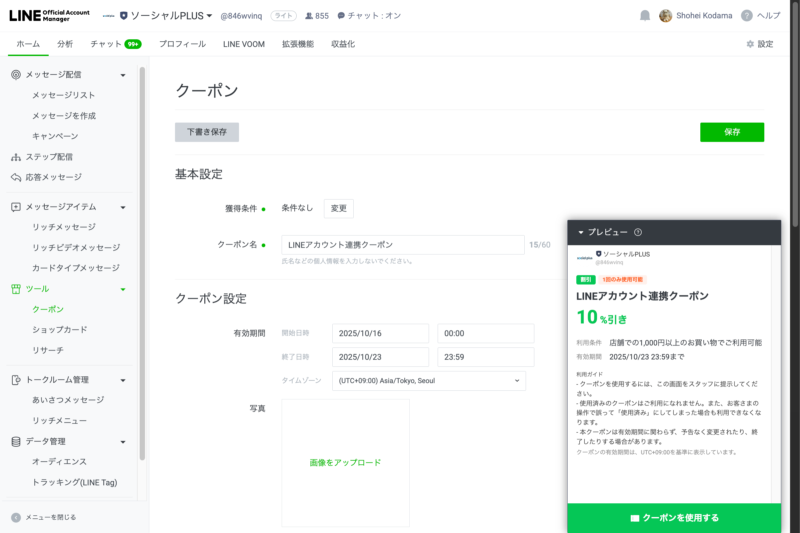Open メッセージを作成 in sidebar
The width and height of the screenshot is (800, 533).
coord(64,116)
